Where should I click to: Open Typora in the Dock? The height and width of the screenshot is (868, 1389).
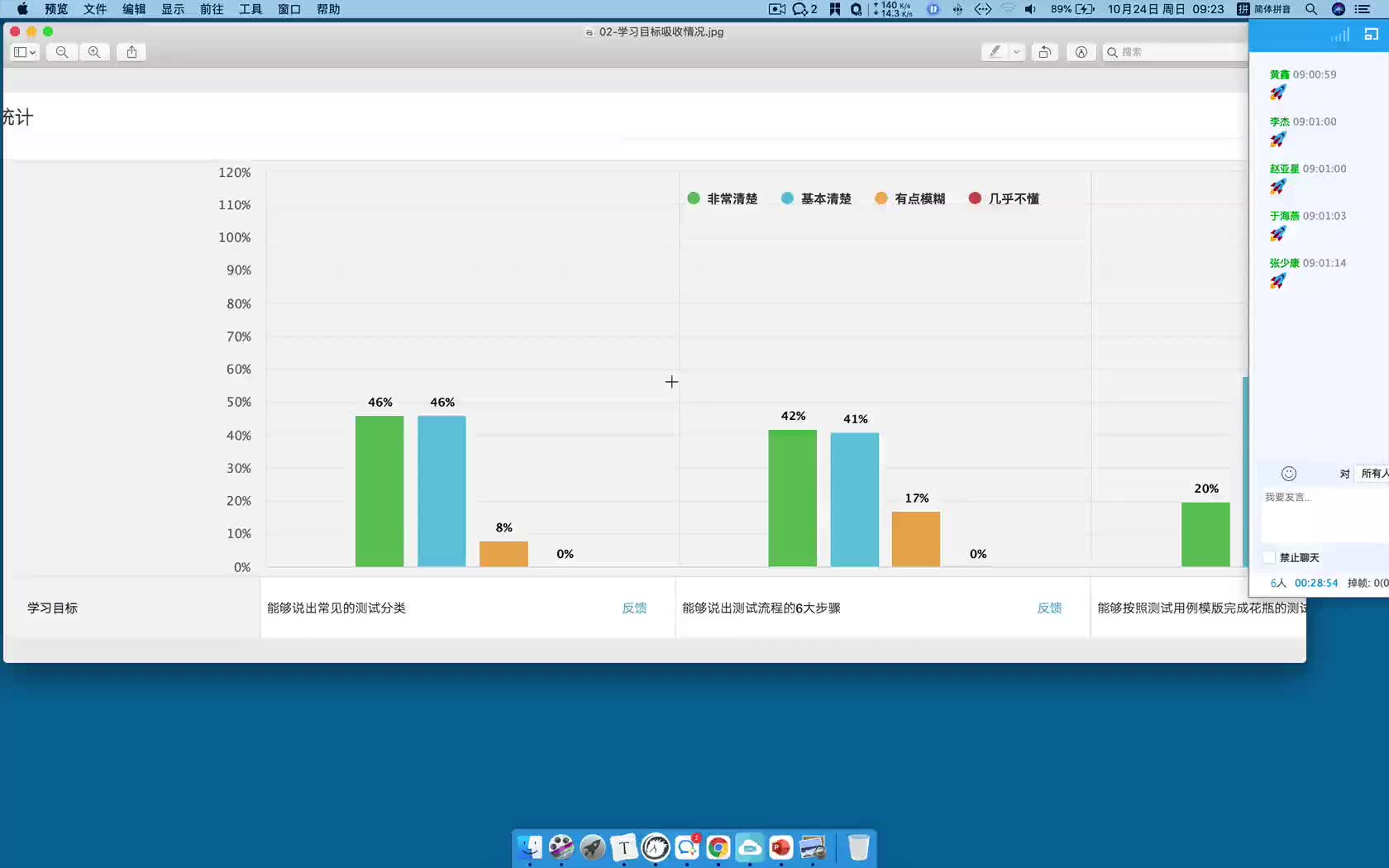[x=624, y=847]
